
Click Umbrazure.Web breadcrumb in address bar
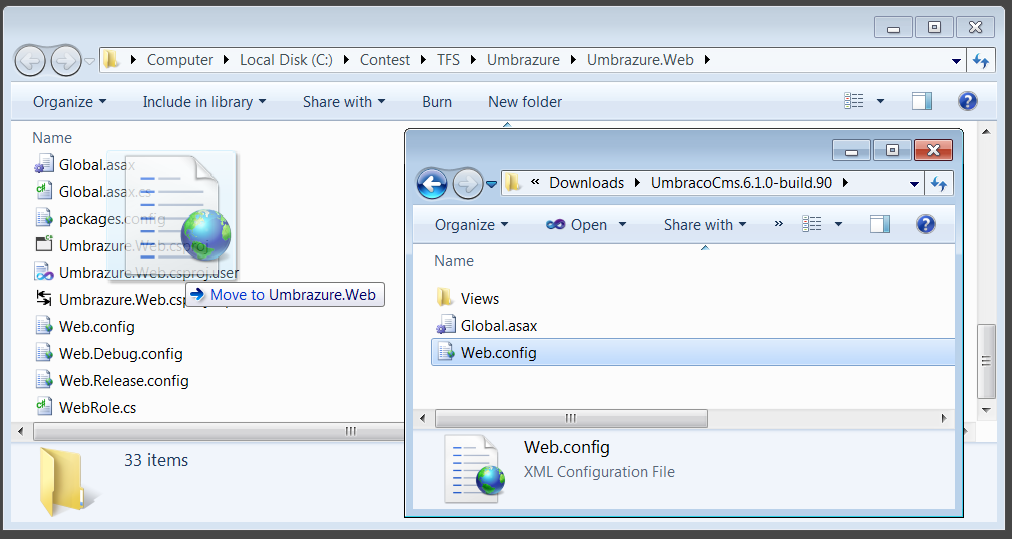pos(640,60)
